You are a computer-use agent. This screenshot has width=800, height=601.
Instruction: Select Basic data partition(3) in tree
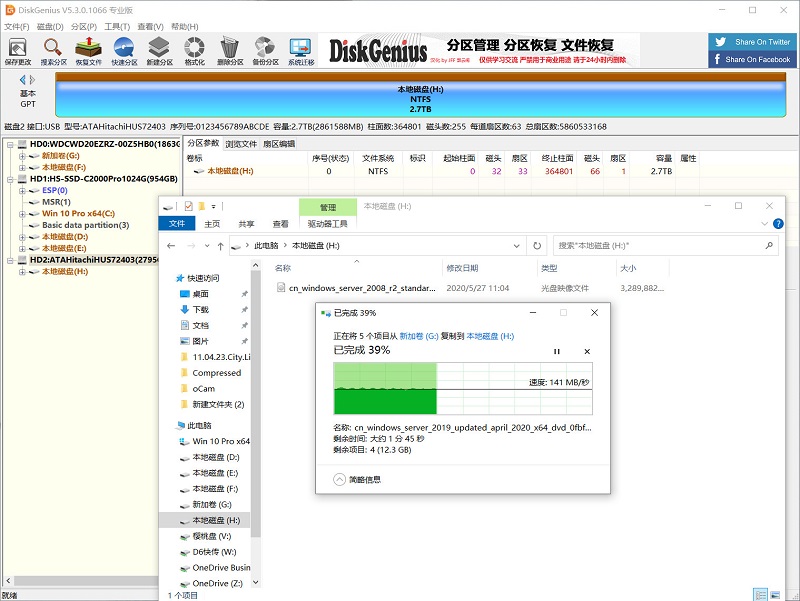(x=85, y=225)
